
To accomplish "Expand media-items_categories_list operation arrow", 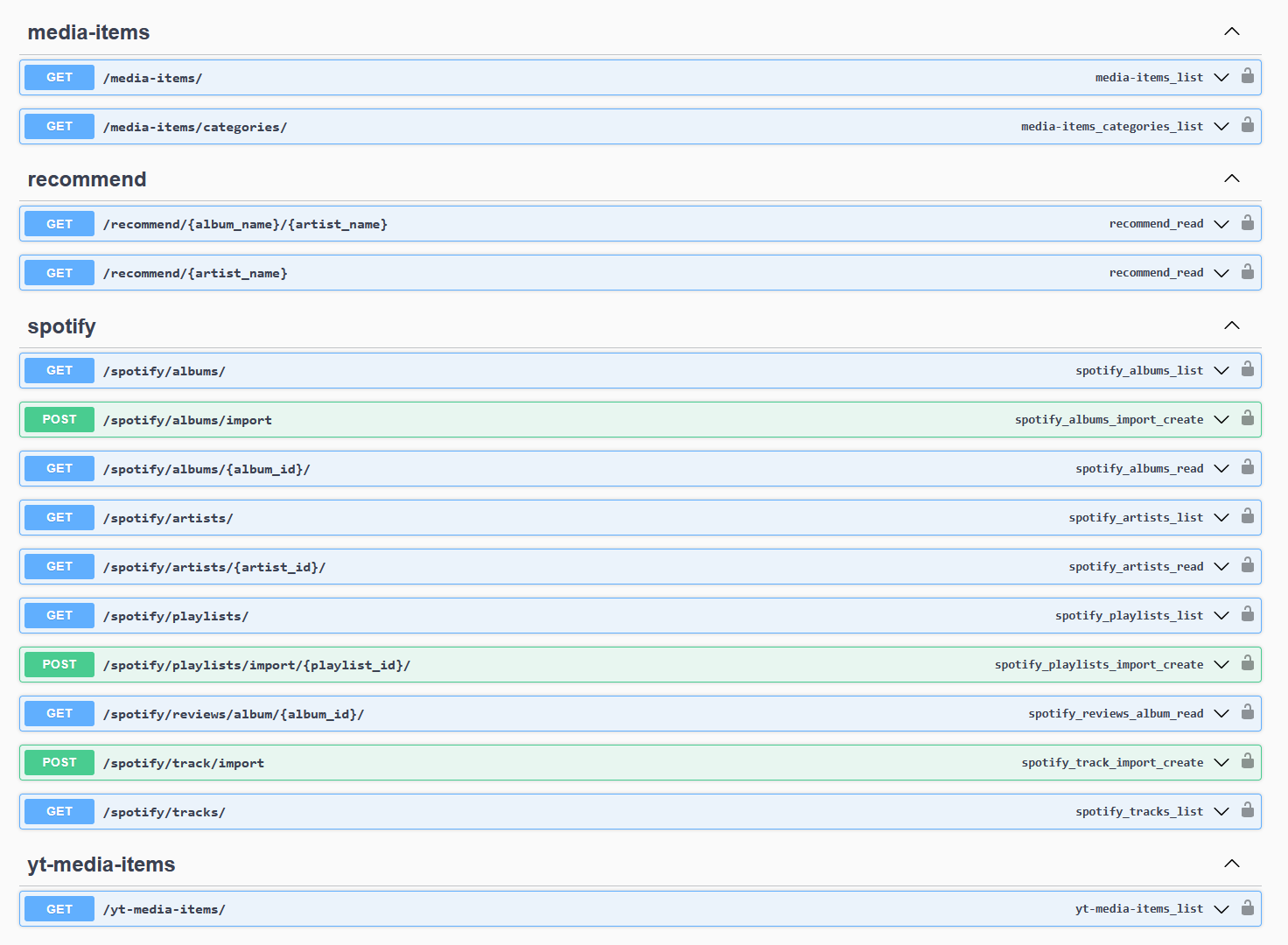I will 1221,126.
